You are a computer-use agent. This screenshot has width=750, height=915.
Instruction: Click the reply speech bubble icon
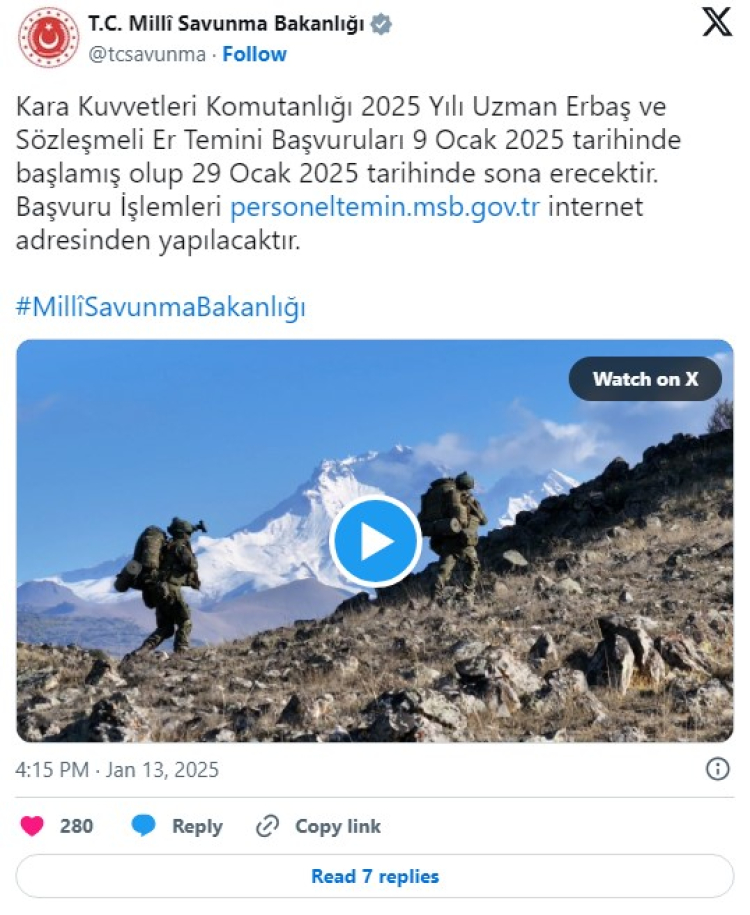pyautogui.click(x=143, y=826)
